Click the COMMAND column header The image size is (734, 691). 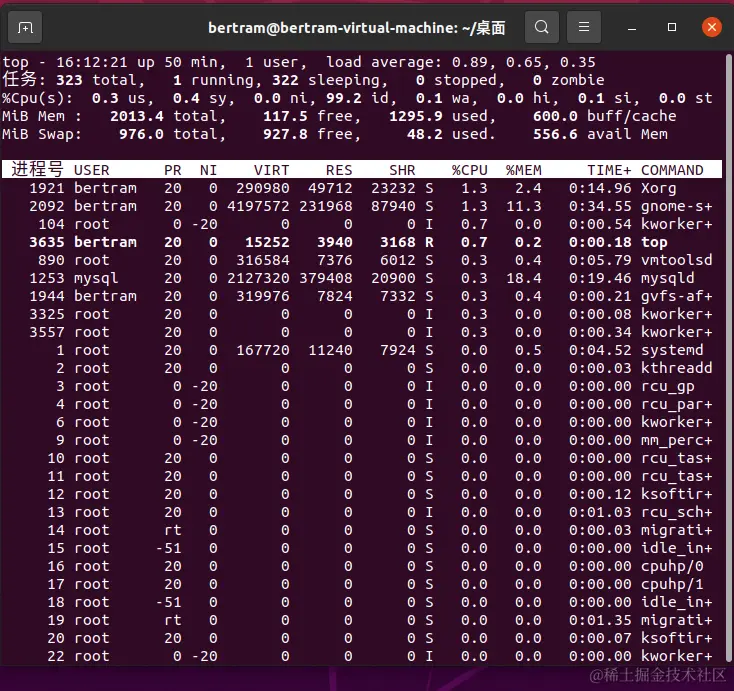pyautogui.click(x=672, y=170)
